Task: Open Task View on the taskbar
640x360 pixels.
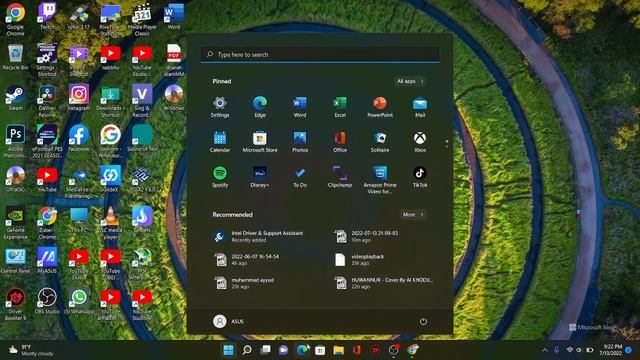Action: [265, 350]
